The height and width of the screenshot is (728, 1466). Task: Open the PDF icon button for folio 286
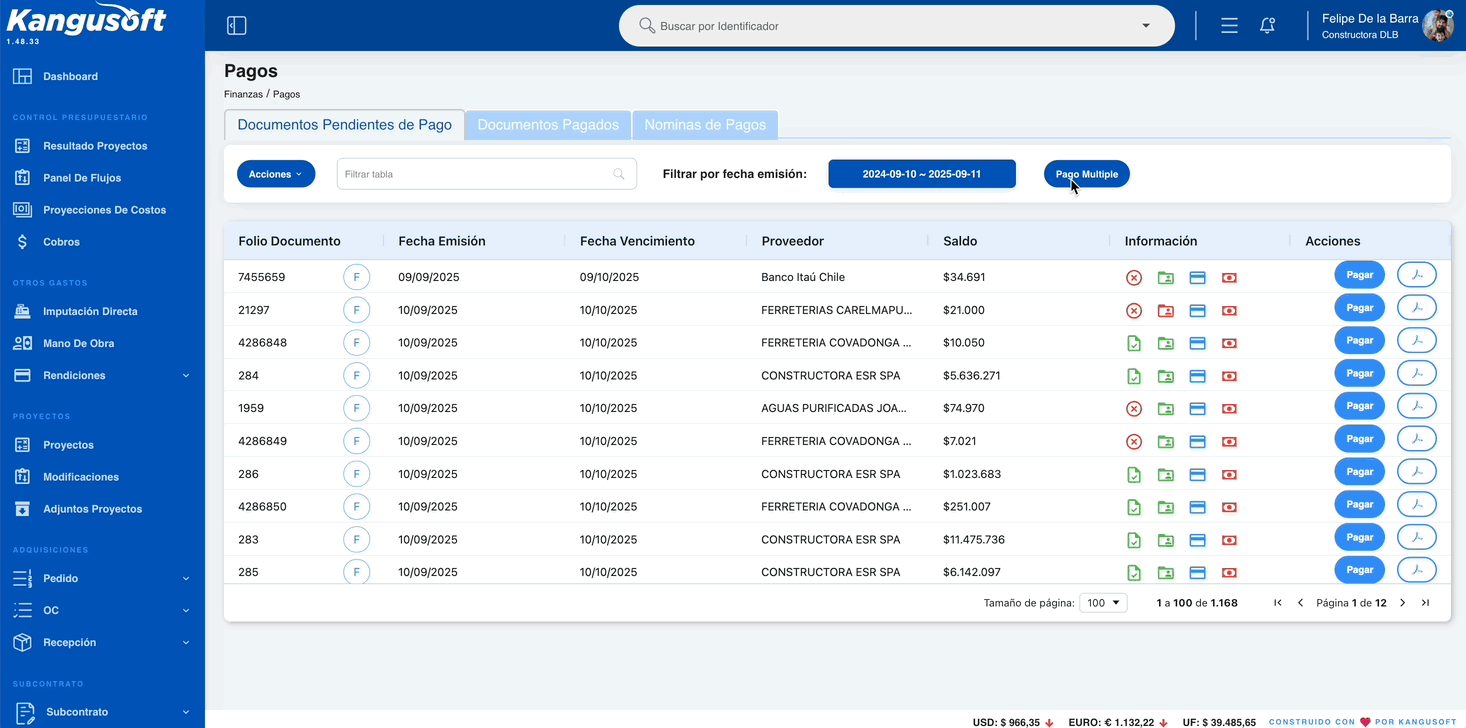point(1416,472)
